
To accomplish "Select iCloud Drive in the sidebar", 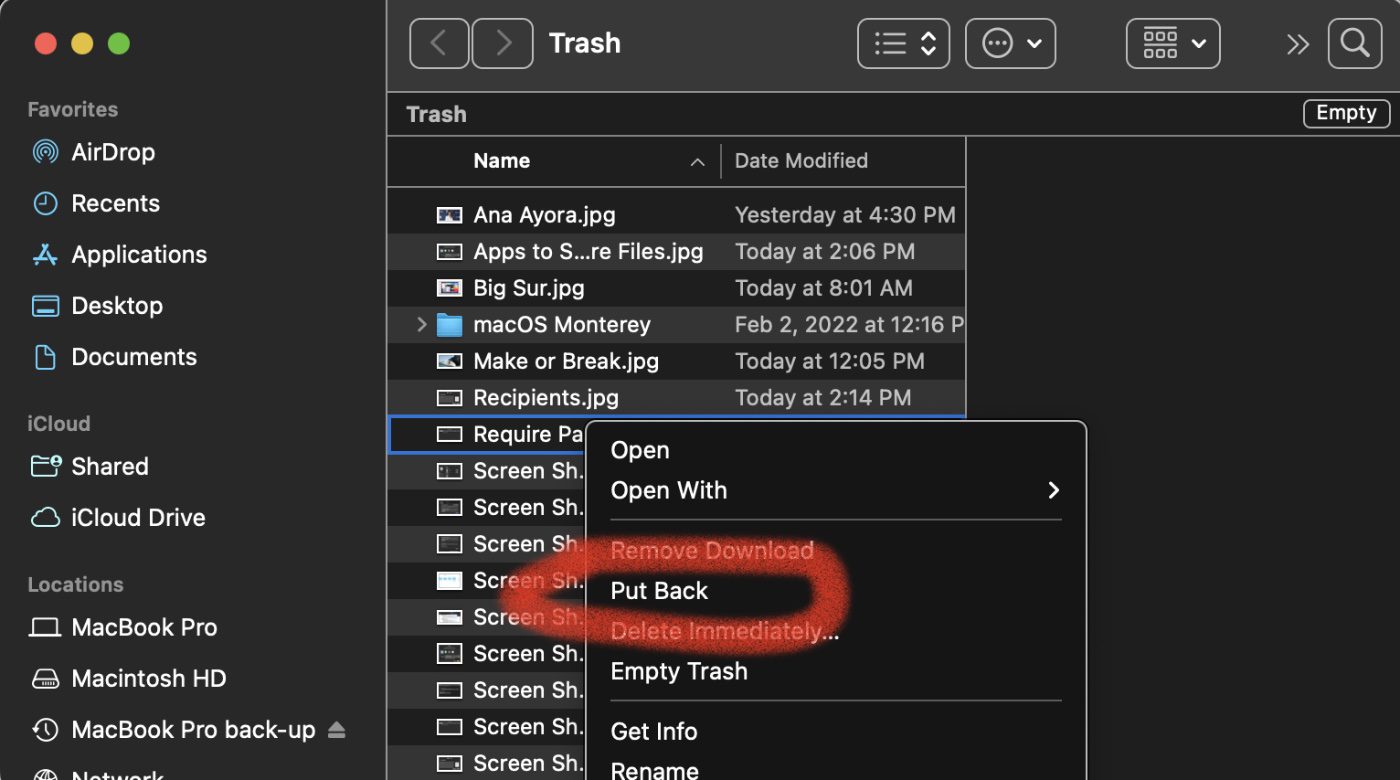I will (138, 517).
